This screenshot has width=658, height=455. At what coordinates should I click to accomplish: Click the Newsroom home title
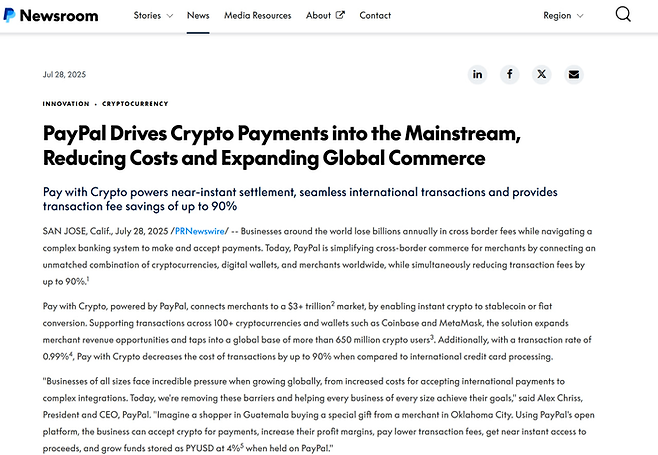coord(59,16)
